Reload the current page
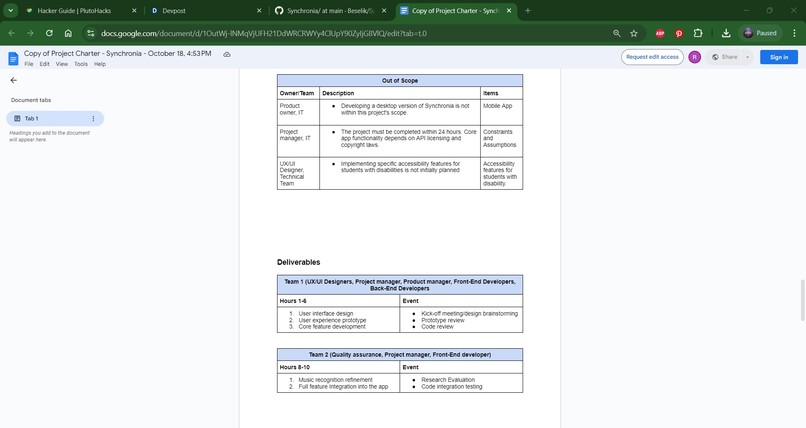The width and height of the screenshot is (806, 428). click(x=49, y=33)
